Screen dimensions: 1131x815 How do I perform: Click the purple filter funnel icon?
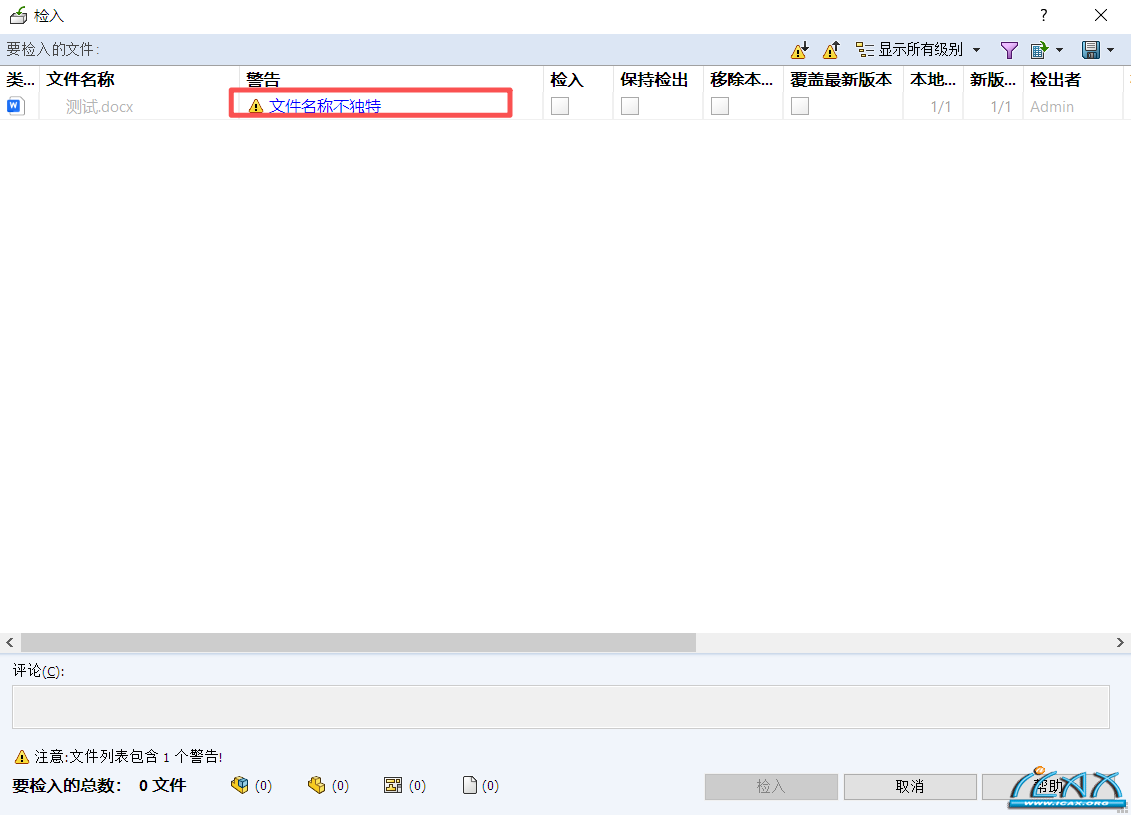(1009, 50)
